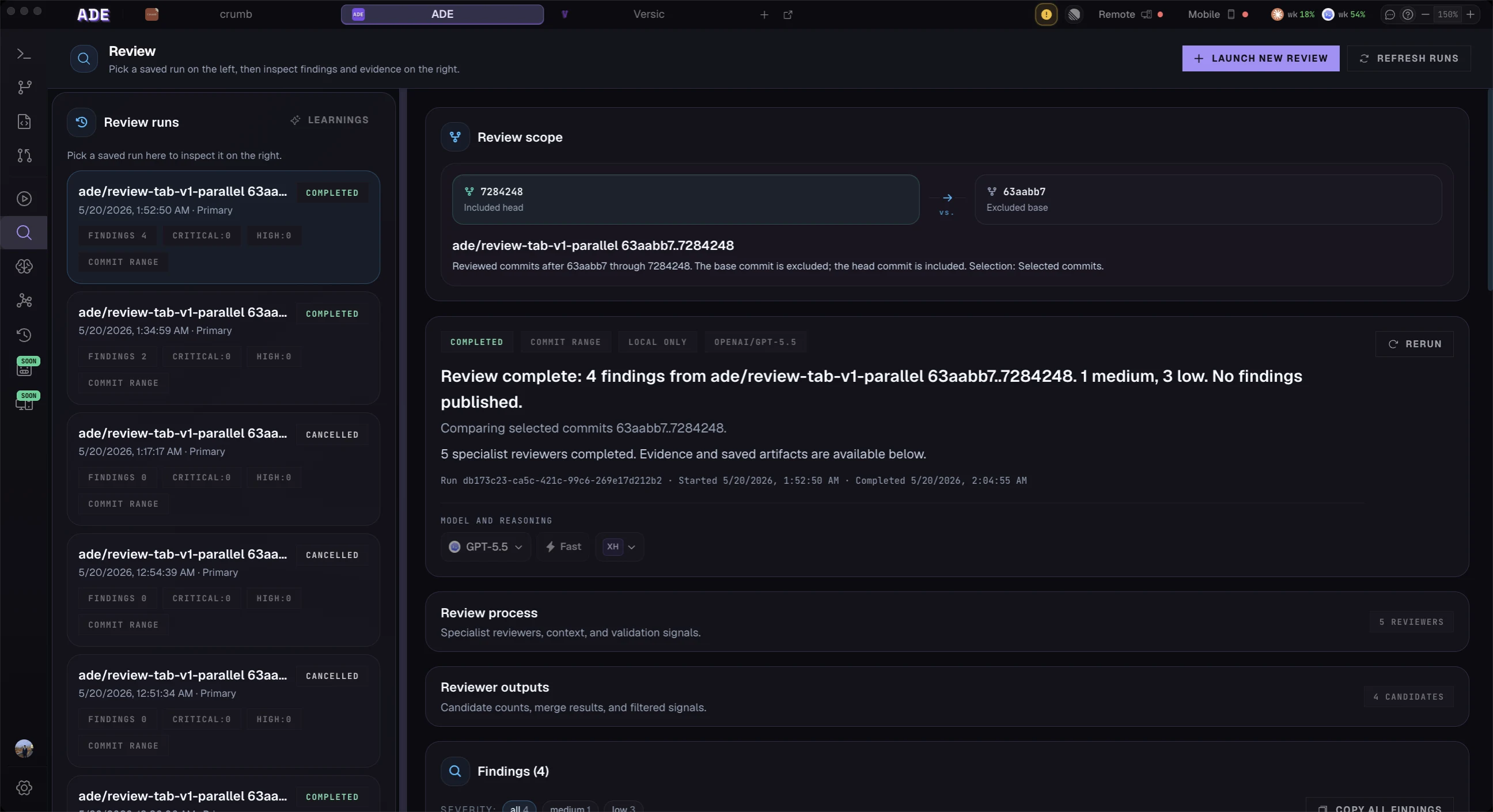Image resolution: width=1493 pixels, height=812 pixels.
Task: Open the Mobile connection status
Action: tap(1218, 14)
